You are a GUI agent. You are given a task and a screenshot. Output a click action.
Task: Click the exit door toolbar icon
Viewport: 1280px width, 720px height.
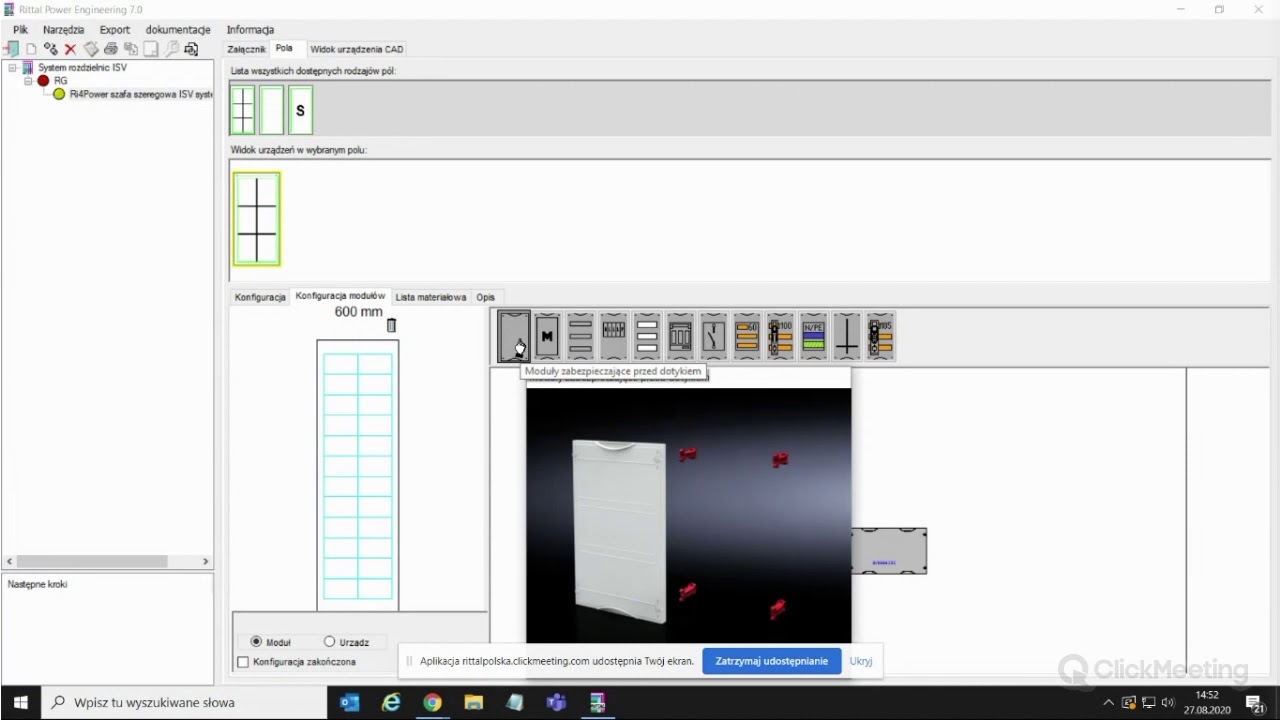[11, 48]
